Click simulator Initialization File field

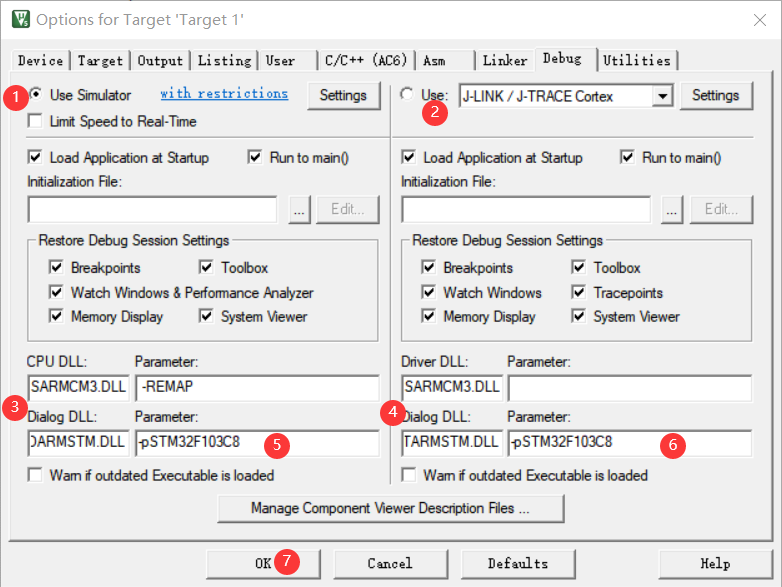[153, 209]
